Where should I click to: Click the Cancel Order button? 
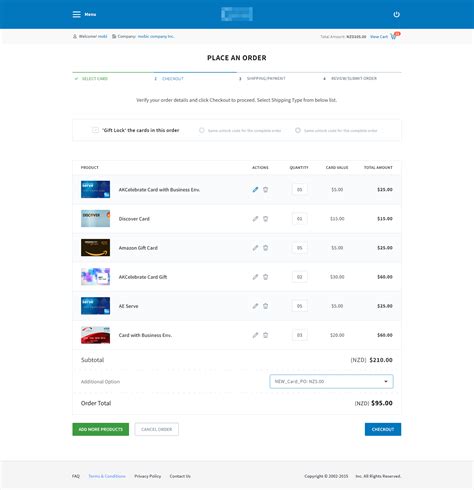tap(157, 429)
